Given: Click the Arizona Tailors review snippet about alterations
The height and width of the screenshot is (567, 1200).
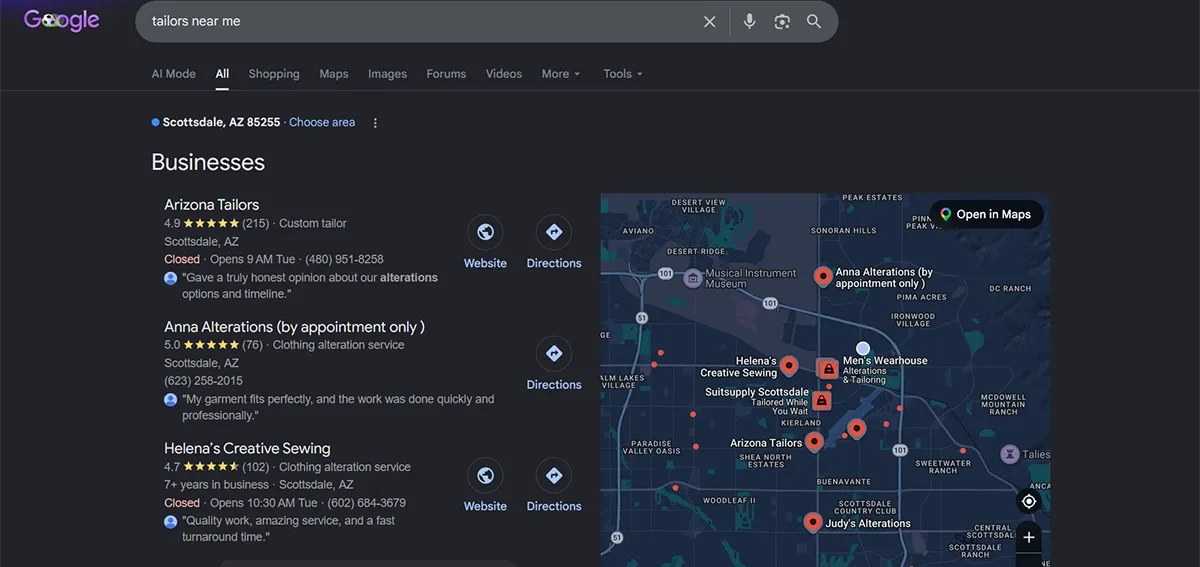Looking at the screenshot, I should [310, 286].
